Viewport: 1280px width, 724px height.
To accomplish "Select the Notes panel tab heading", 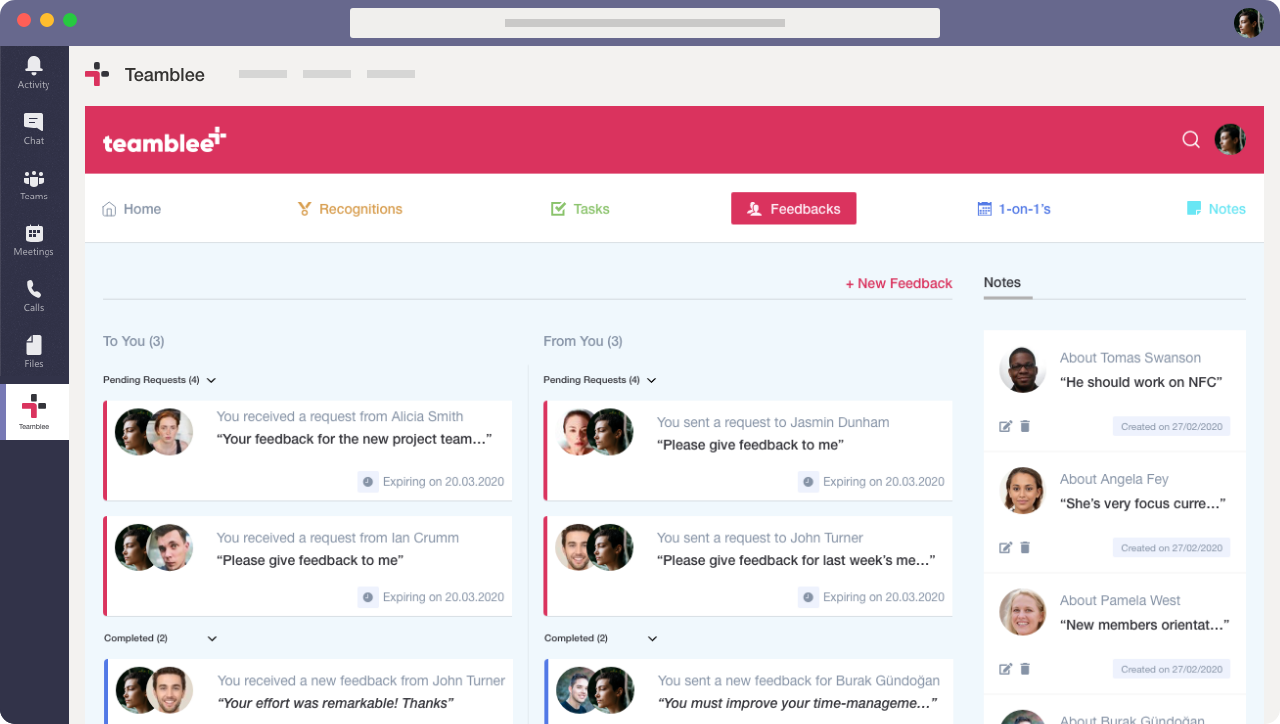I will click(1002, 283).
